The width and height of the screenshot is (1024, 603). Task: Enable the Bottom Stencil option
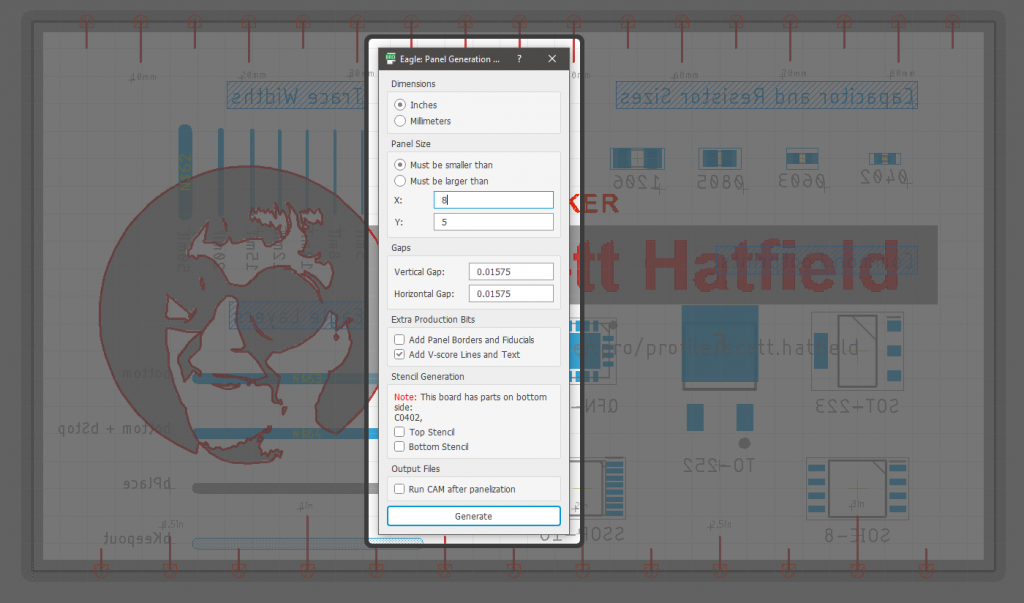pos(399,446)
